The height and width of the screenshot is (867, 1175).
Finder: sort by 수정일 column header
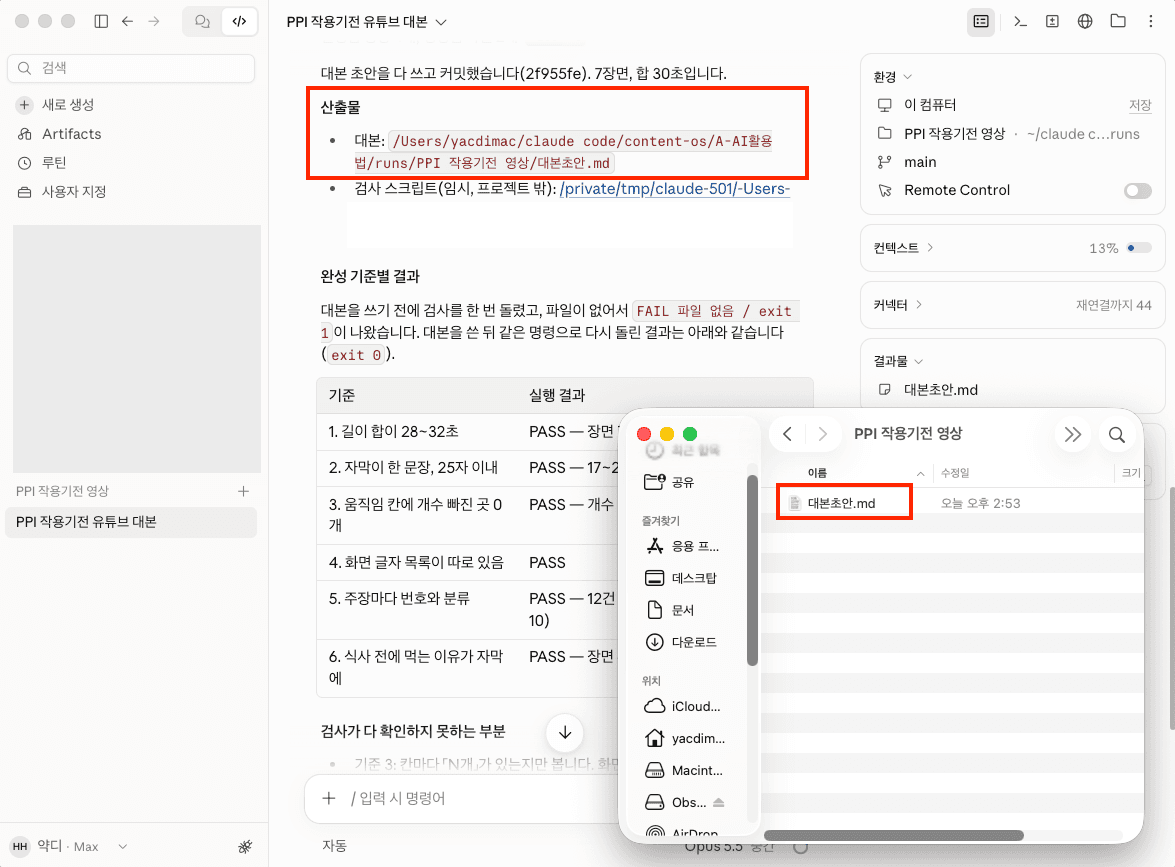(x=955, y=473)
